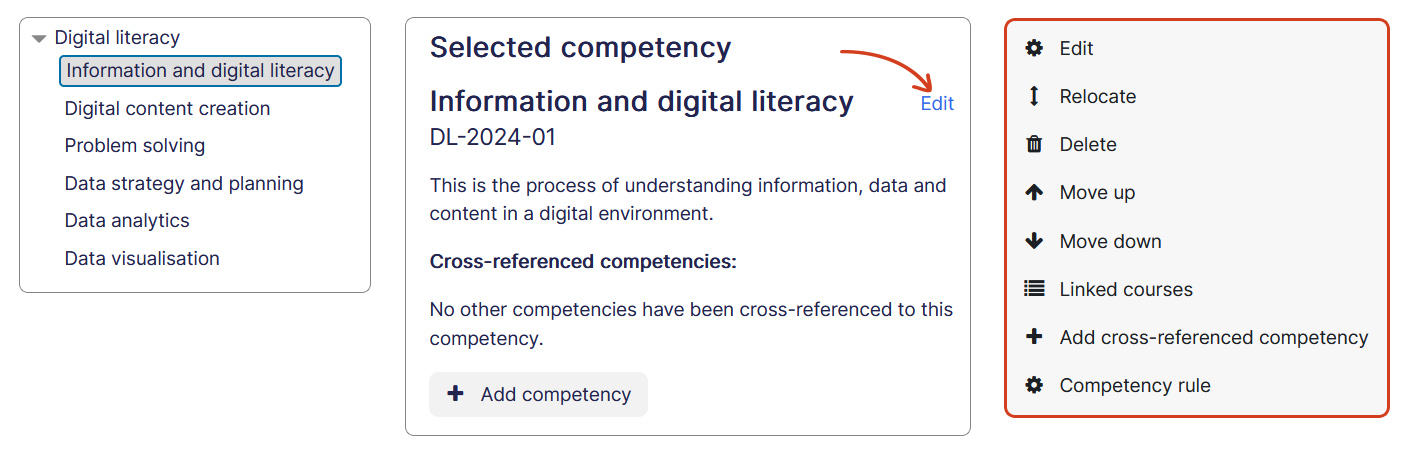The height and width of the screenshot is (455, 1408).
Task: Click the Competency rule gear icon
Action: pyautogui.click(x=1034, y=385)
